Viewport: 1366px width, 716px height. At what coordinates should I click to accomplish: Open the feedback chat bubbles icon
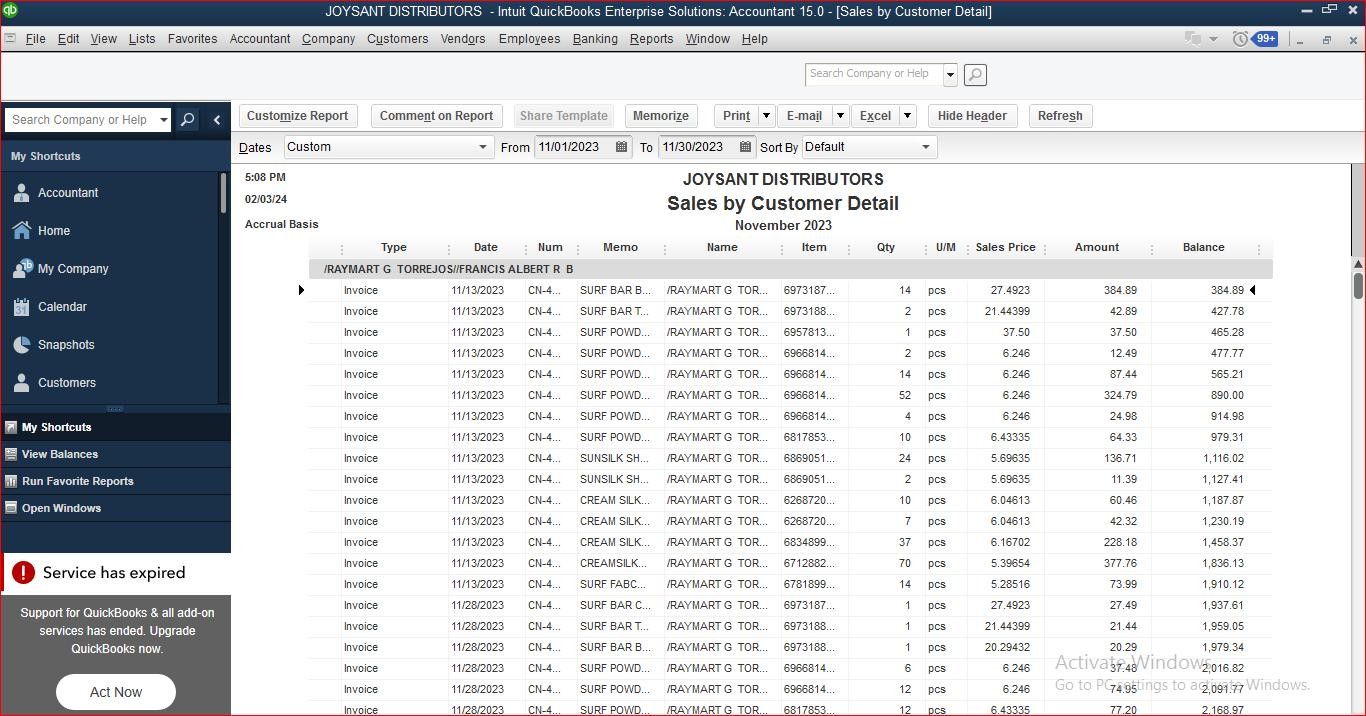1193,39
